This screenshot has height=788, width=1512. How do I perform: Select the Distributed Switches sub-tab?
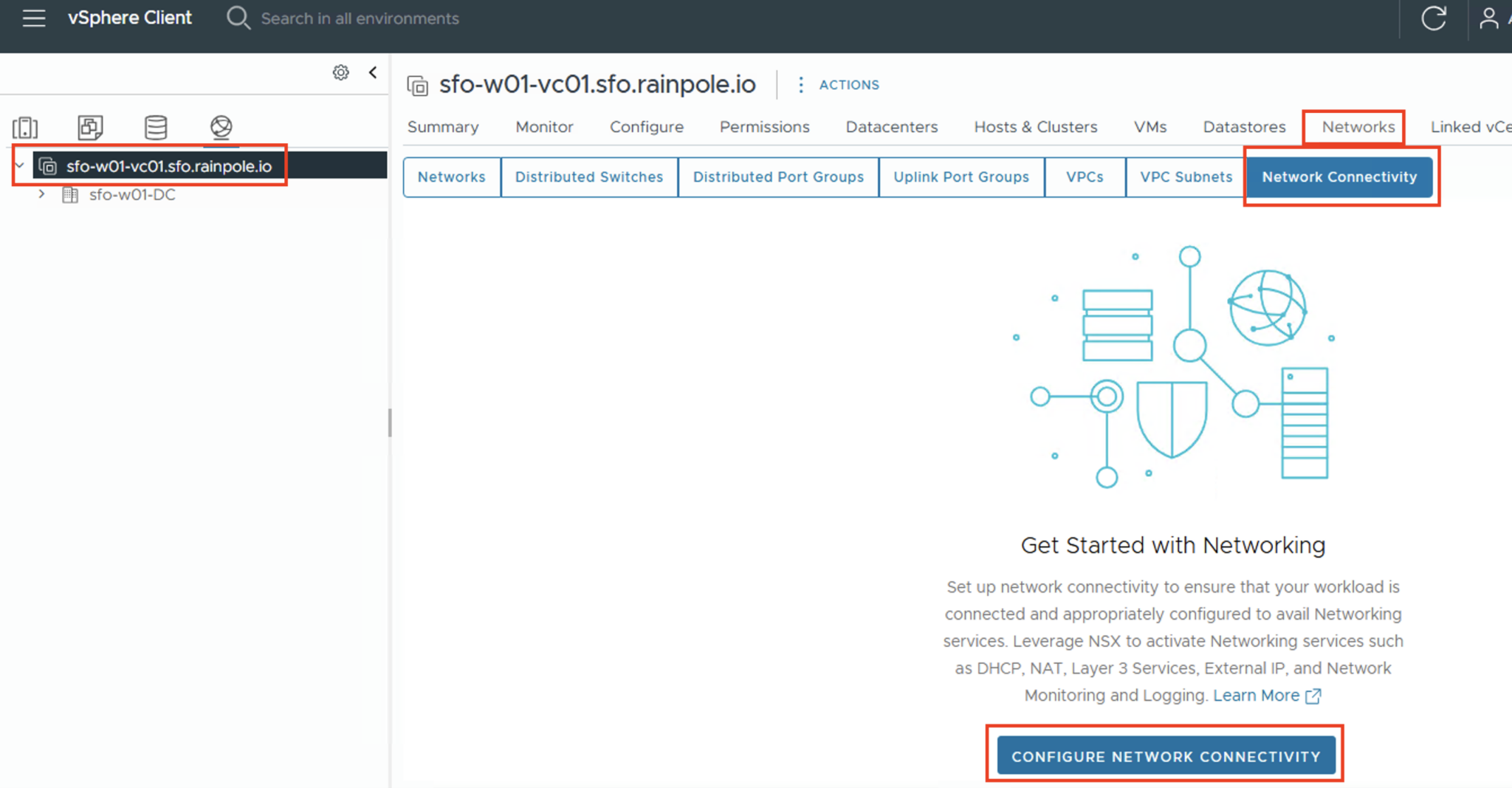(x=588, y=177)
